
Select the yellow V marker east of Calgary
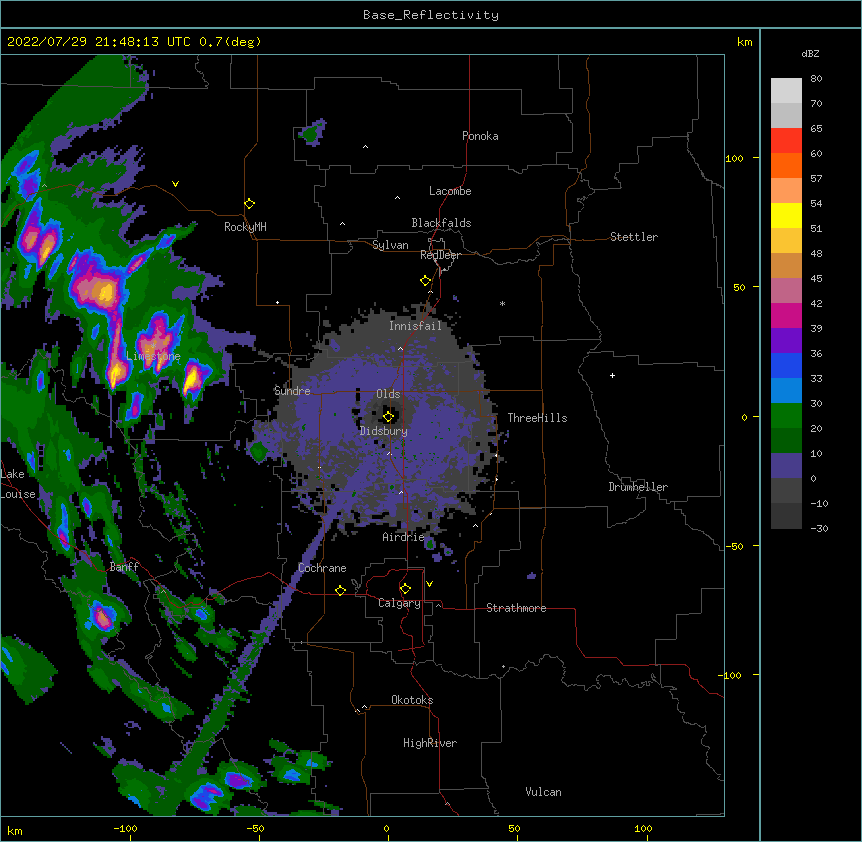coord(429,584)
